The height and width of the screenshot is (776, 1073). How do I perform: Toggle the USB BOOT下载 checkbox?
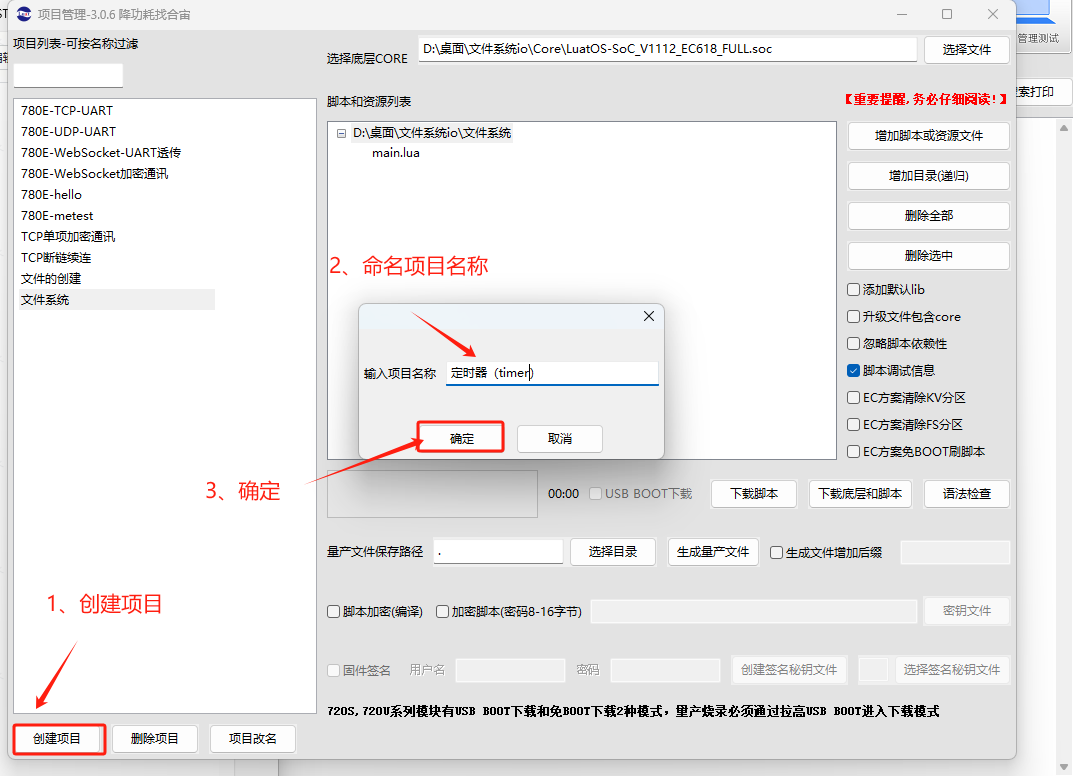click(596, 493)
